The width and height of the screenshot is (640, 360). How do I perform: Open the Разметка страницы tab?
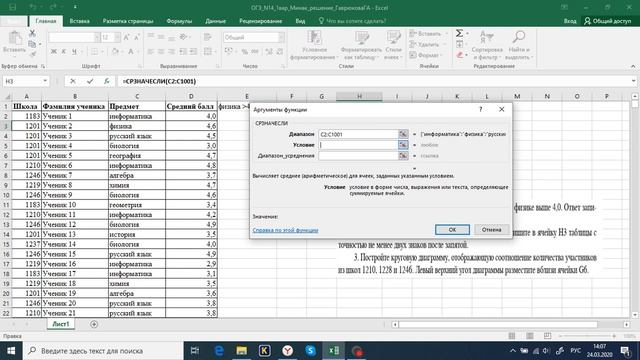tap(128, 21)
